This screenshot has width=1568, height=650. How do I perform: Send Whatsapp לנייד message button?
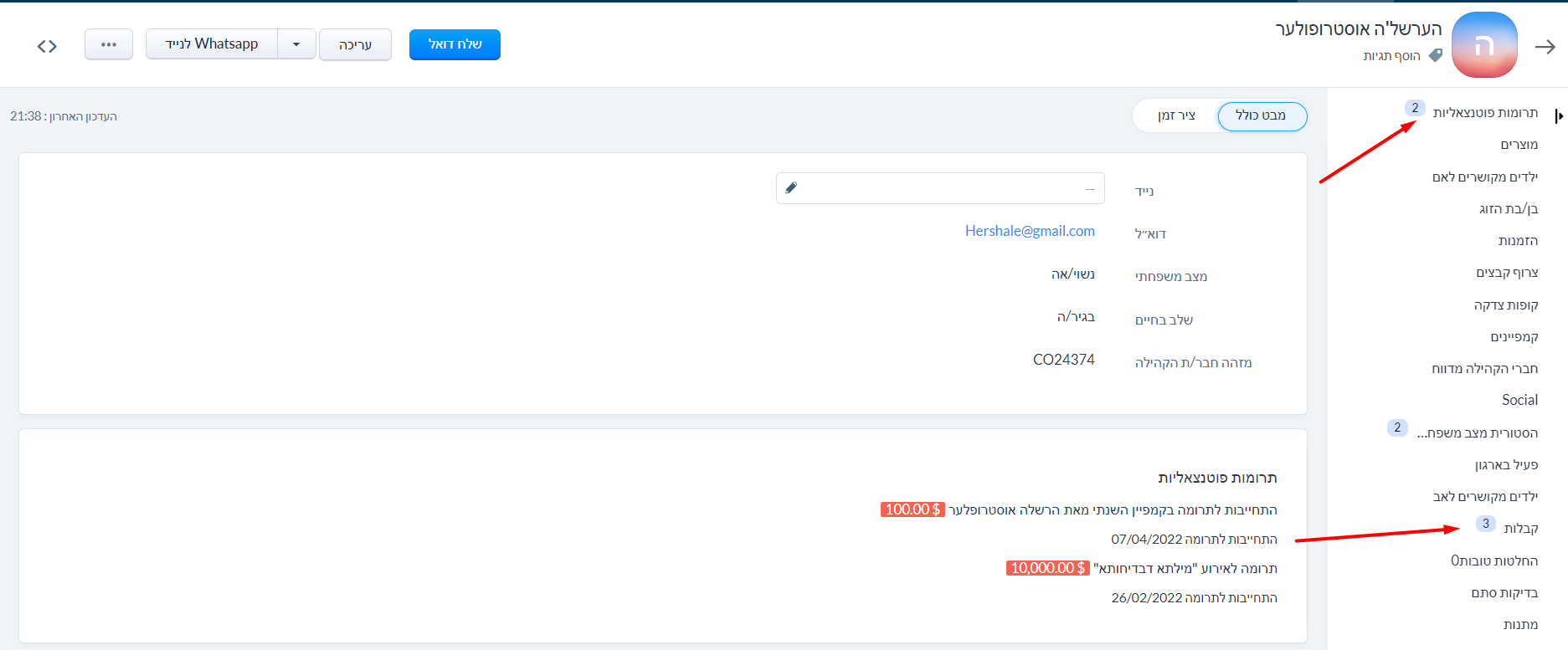click(212, 44)
